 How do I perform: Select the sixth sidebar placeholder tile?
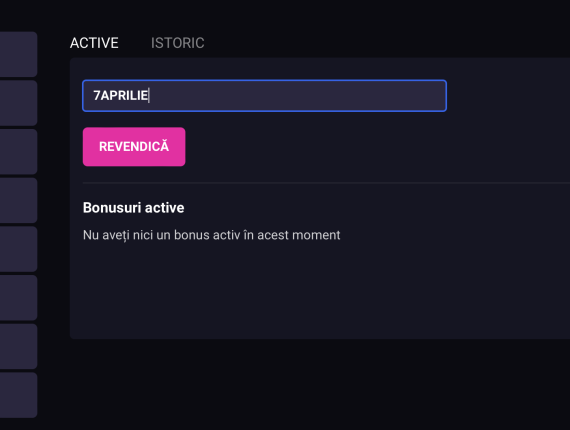[18, 298]
